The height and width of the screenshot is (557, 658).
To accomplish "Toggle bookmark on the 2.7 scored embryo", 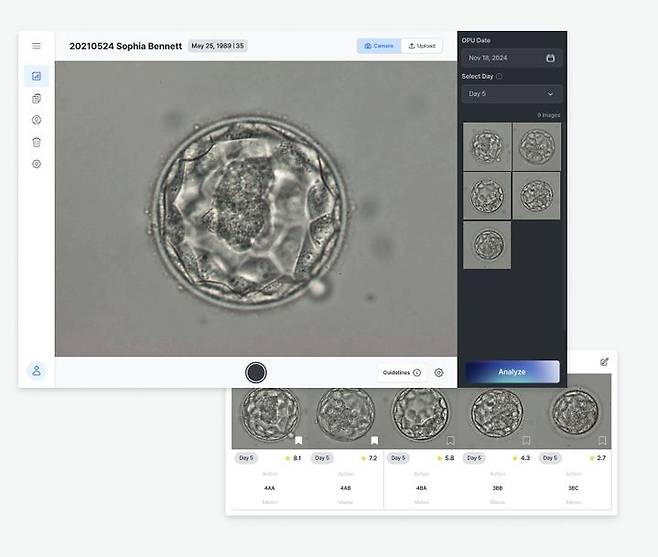I will click(602, 440).
